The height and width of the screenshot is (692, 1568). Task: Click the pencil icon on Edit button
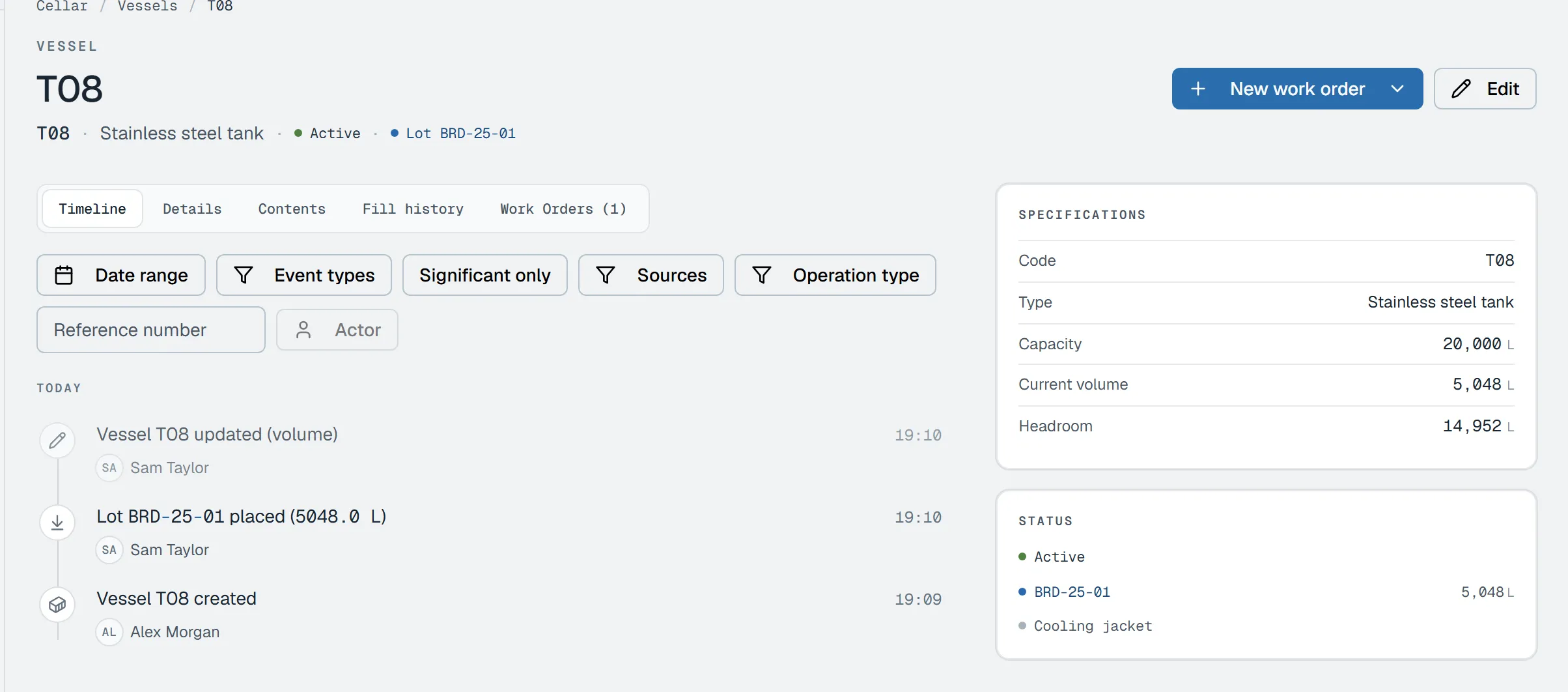pyautogui.click(x=1461, y=89)
